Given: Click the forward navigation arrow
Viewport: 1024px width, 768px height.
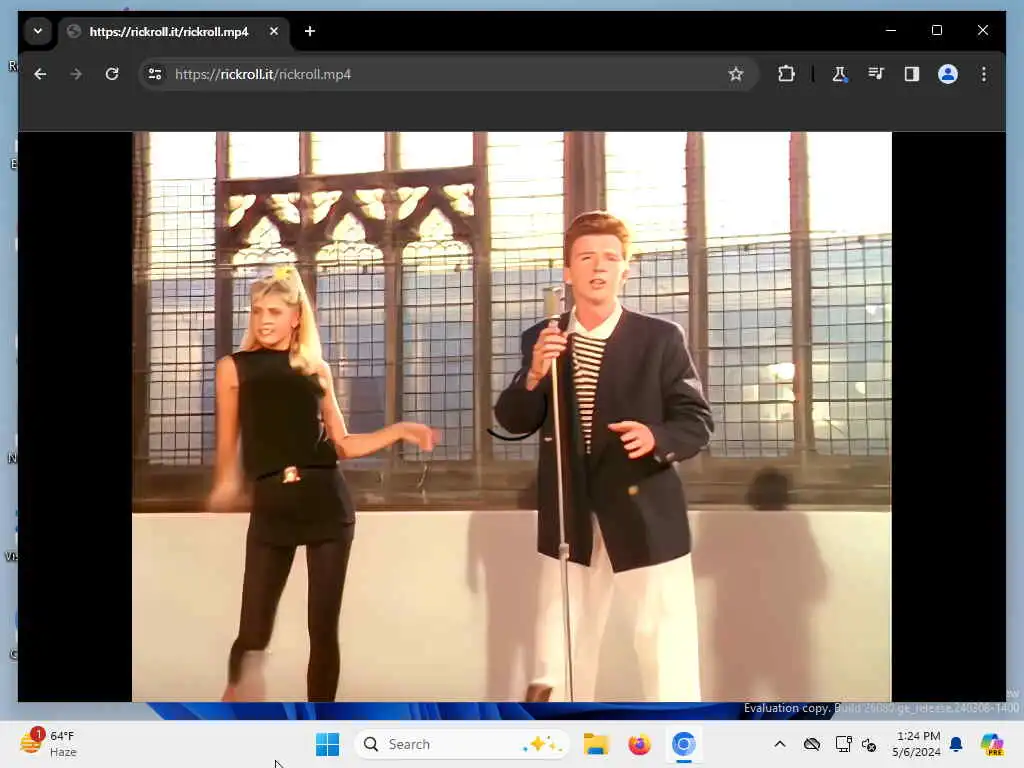Looking at the screenshot, I should click(x=76, y=74).
